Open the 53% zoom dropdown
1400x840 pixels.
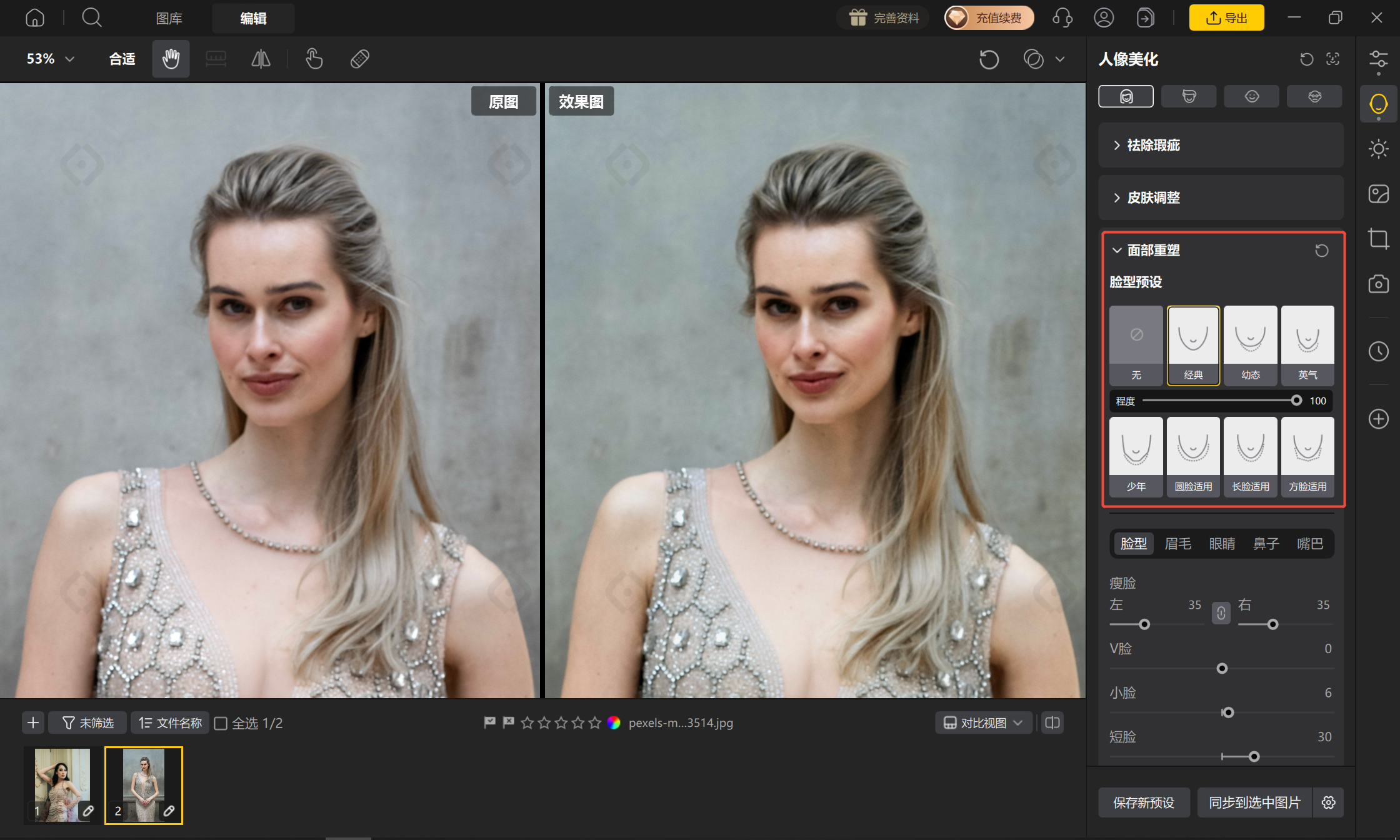50,59
